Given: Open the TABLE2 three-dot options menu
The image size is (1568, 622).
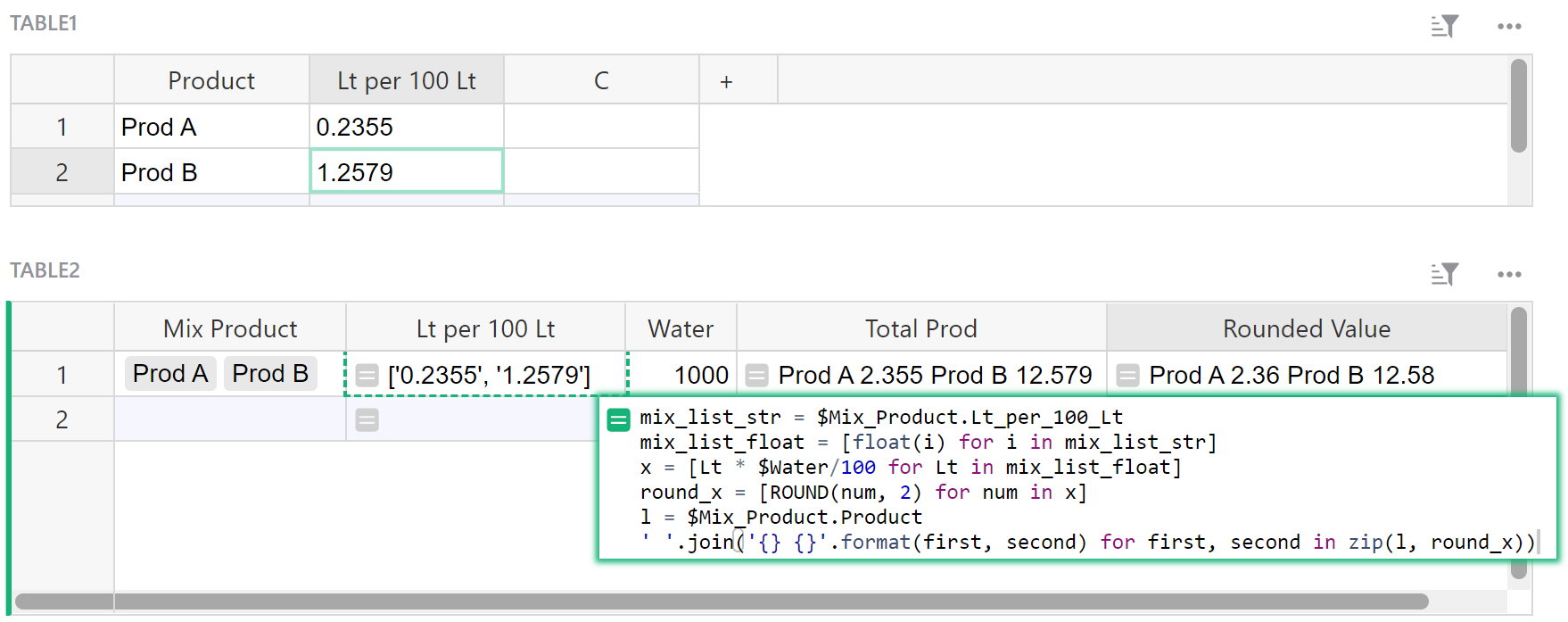Looking at the screenshot, I should tap(1509, 274).
